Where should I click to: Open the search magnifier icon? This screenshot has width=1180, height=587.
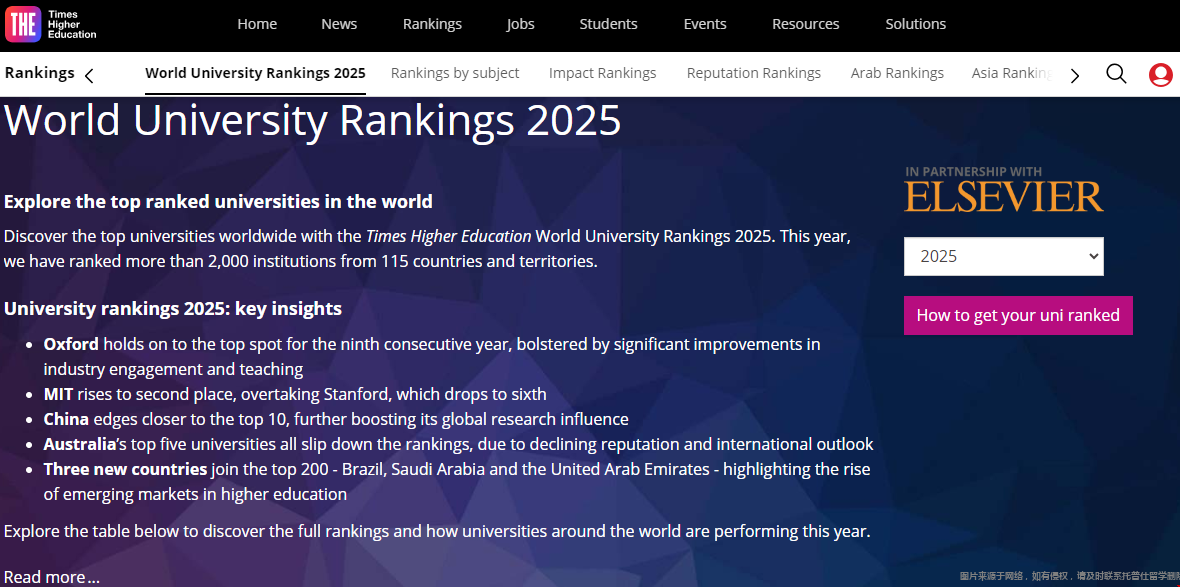(x=1116, y=74)
